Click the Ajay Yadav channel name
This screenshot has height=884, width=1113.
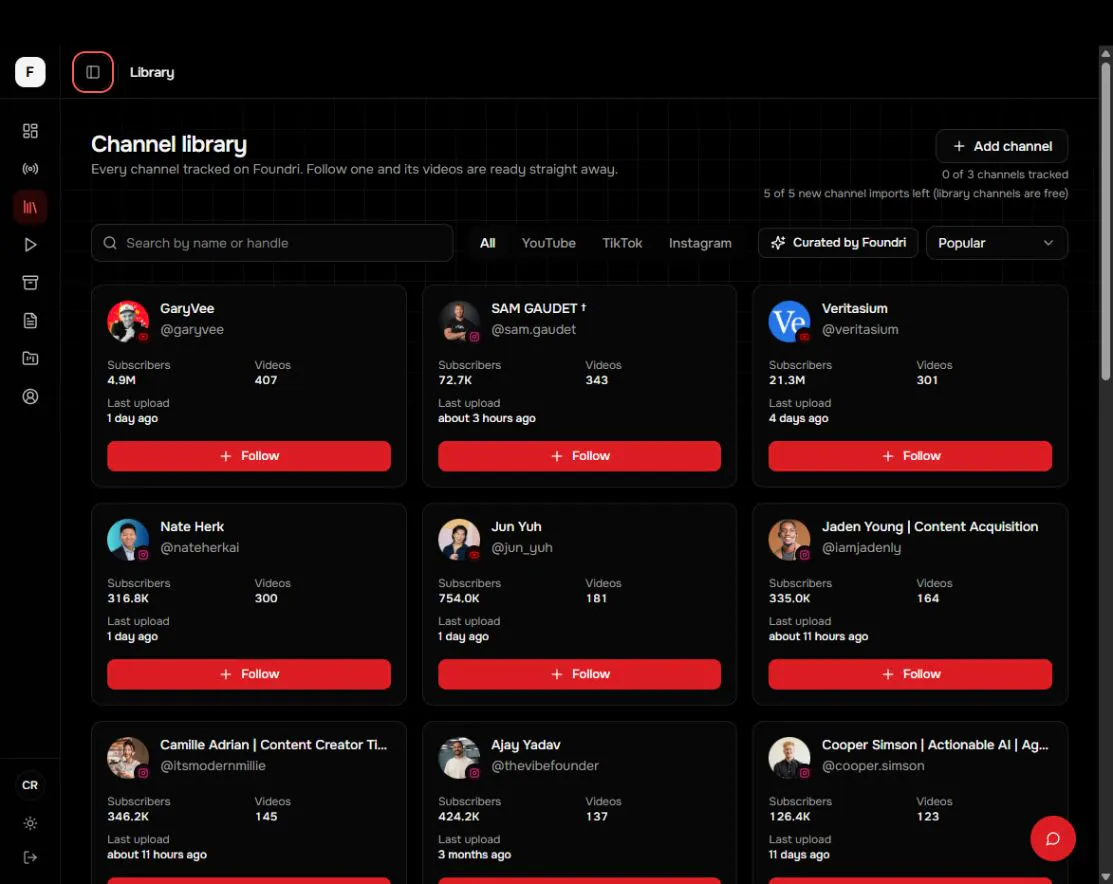click(x=526, y=745)
